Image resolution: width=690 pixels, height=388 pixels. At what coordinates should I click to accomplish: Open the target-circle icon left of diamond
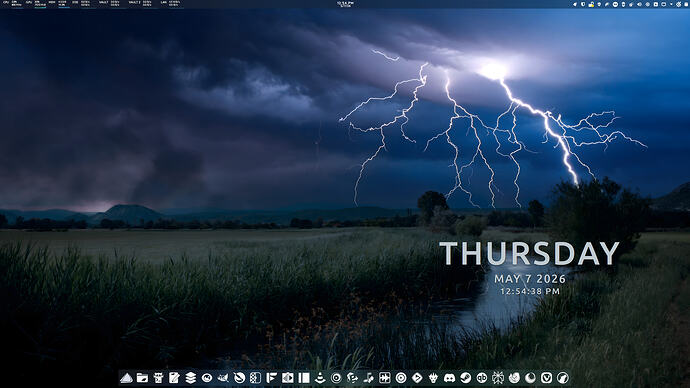click(401, 378)
